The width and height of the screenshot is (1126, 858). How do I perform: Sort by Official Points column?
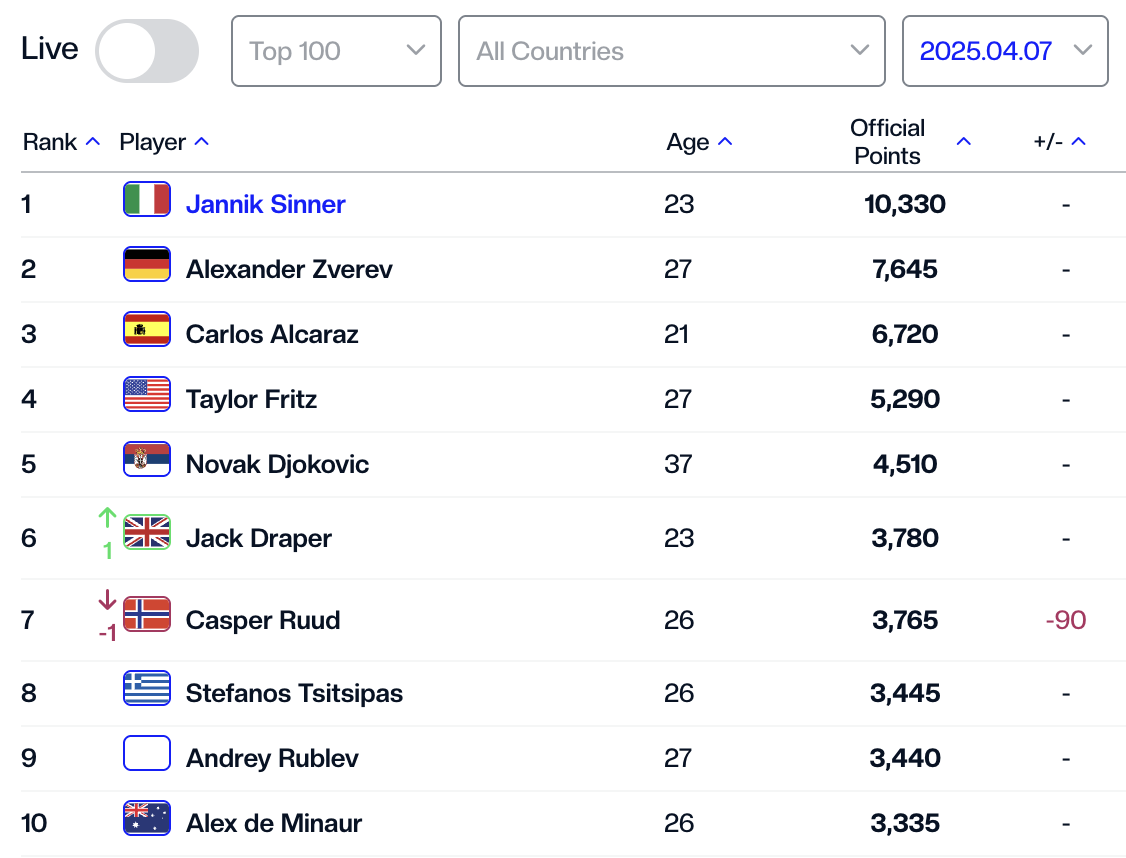(908, 142)
